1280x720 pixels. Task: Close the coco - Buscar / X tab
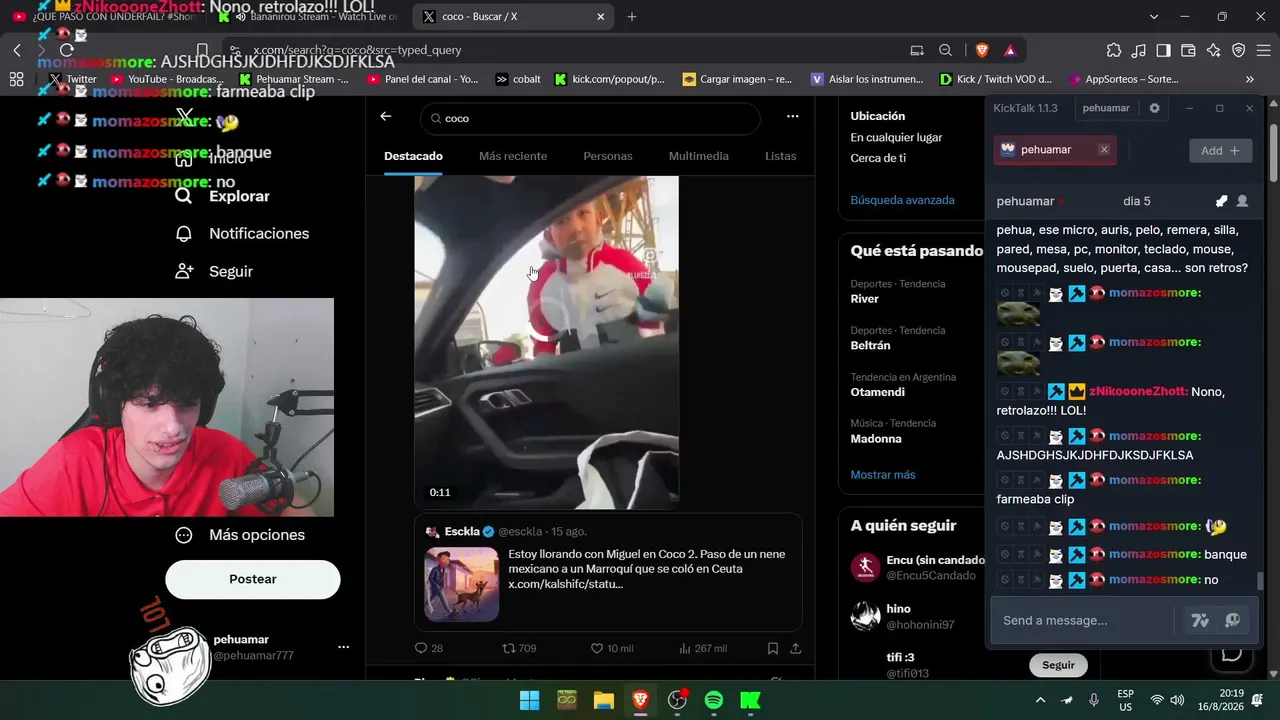pos(601,17)
